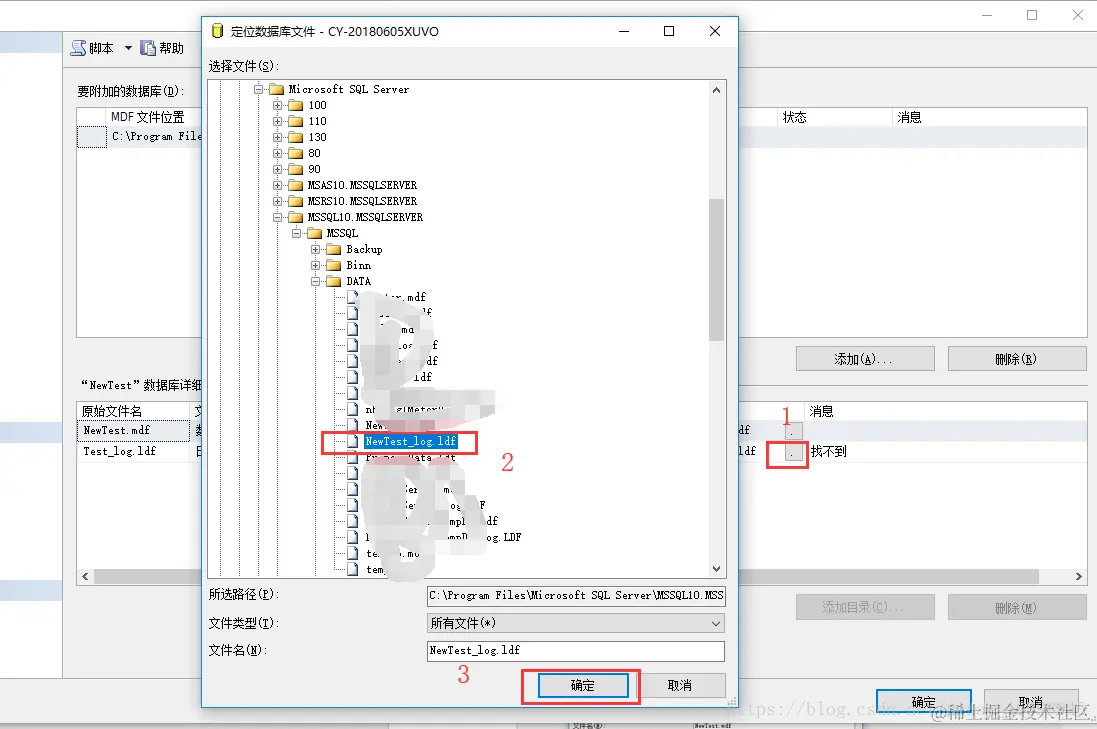Screen dimensions: 1097x729
Task: Select the Backup folder icon
Action: point(334,250)
